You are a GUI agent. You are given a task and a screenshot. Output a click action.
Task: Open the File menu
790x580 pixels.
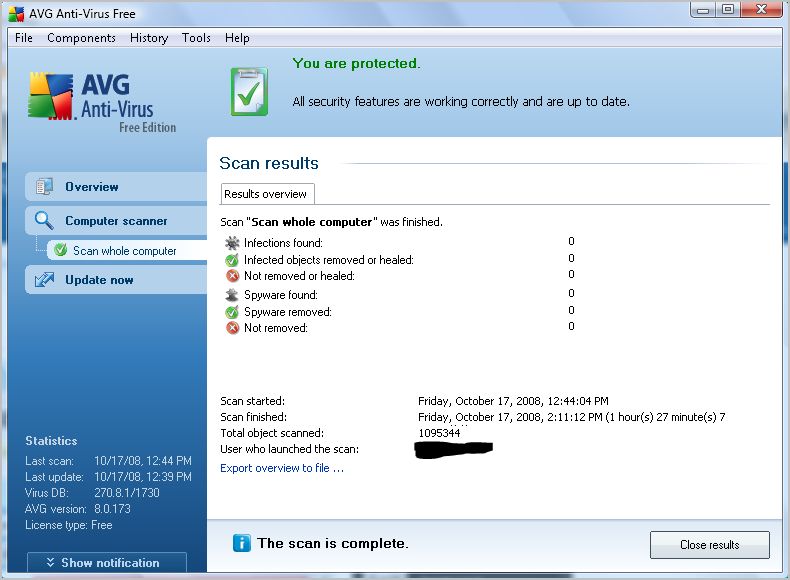[24, 38]
